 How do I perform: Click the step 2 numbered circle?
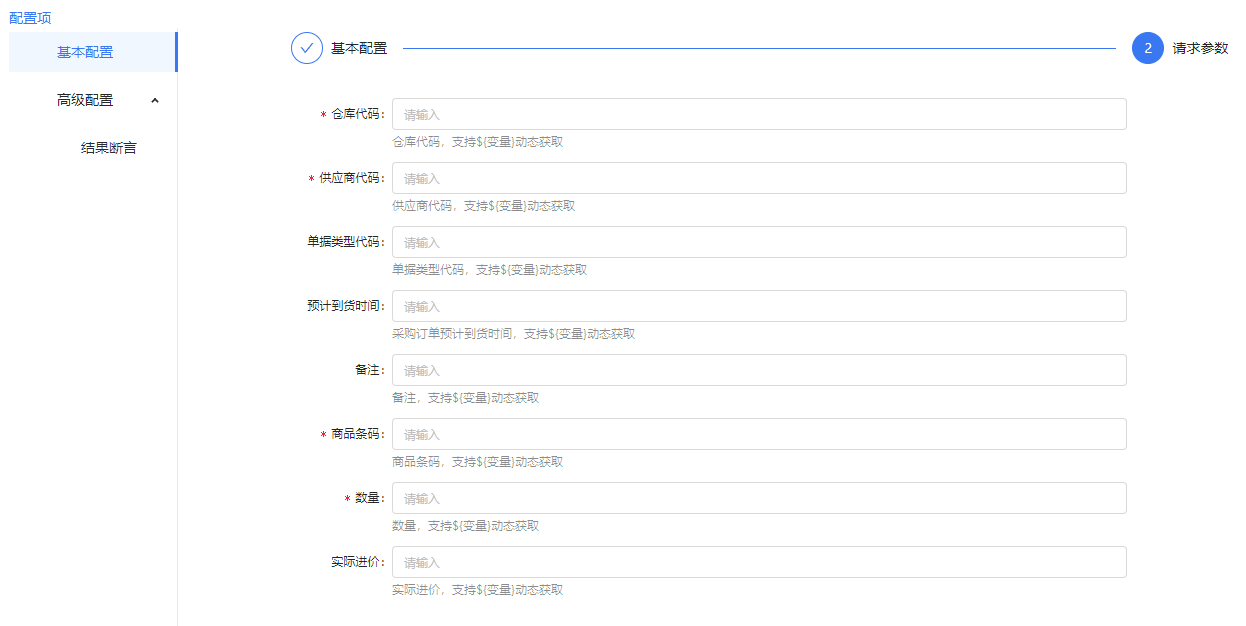coord(1147,48)
